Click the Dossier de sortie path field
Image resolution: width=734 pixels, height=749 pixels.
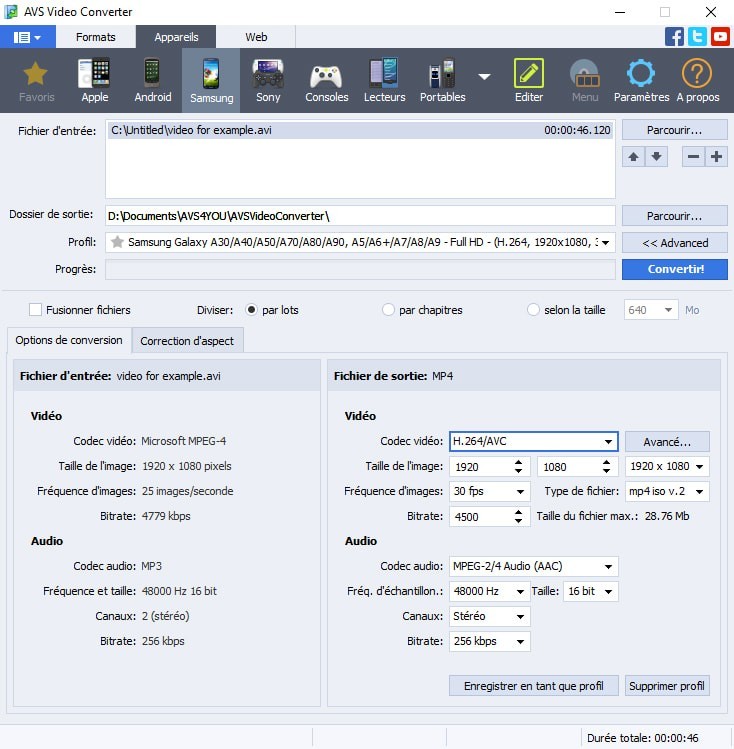point(360,216)
